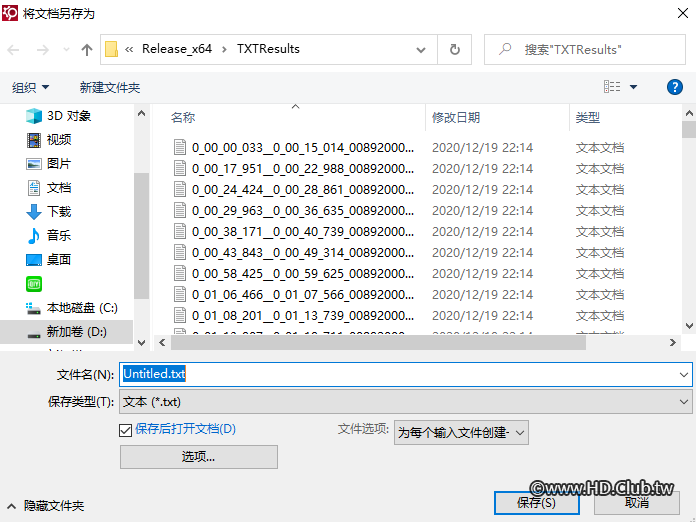This screenshot has height=522, width=696.
Task: Close the save-as dialog
Action: (683, 13)
